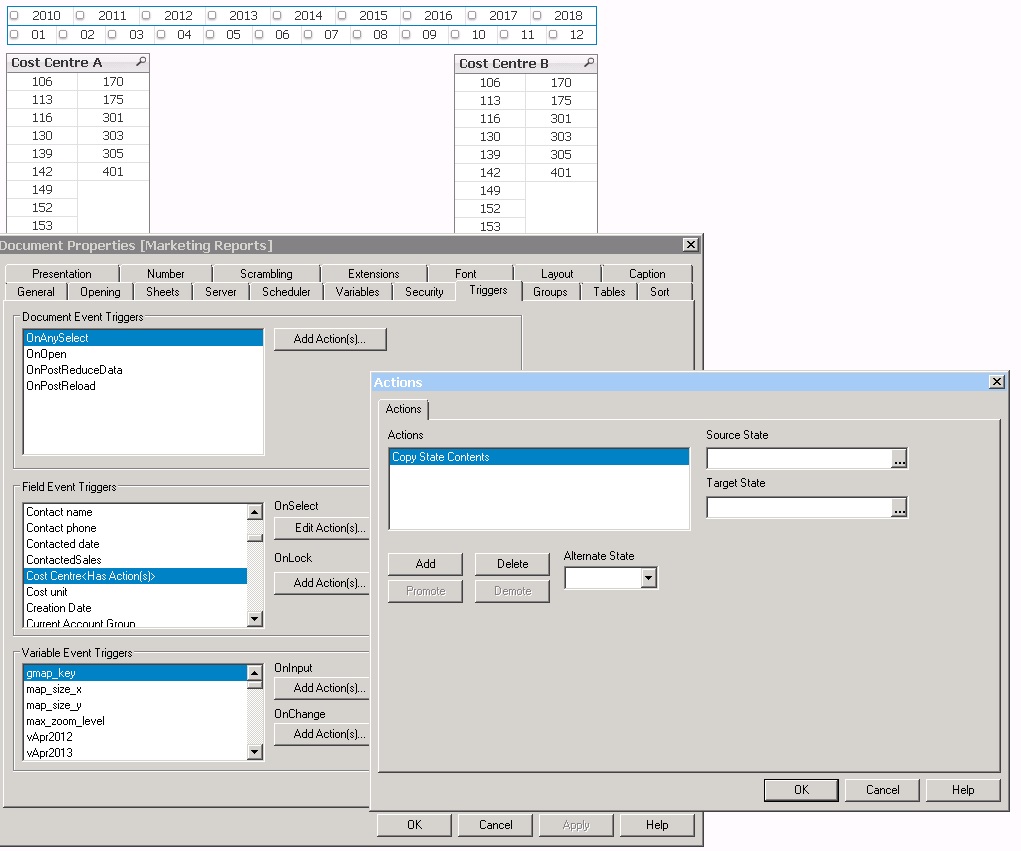Image resolution: width=1021 pixels, height=851 pixels.
Task: Click search icon in Cost Centre A listbox
Action: click(x=140, y=62)
